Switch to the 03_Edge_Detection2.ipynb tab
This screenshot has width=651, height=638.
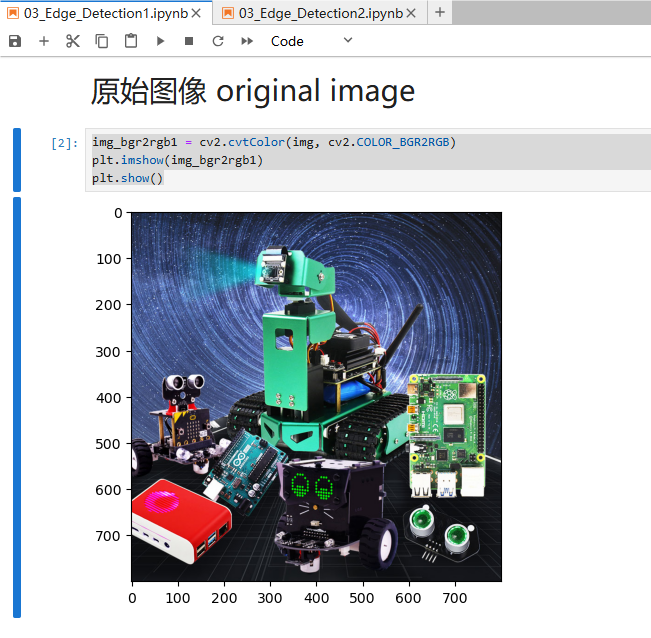point(321,13)
